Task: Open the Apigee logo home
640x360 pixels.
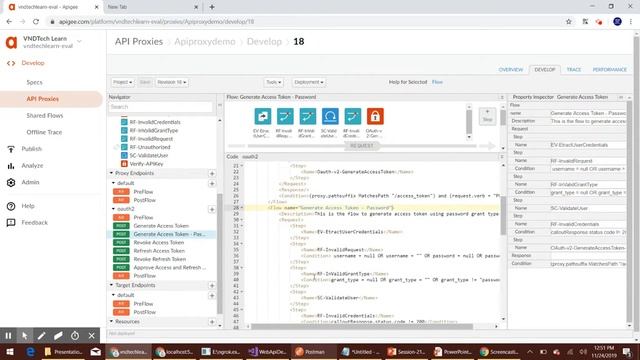Action: coord(11,42)
